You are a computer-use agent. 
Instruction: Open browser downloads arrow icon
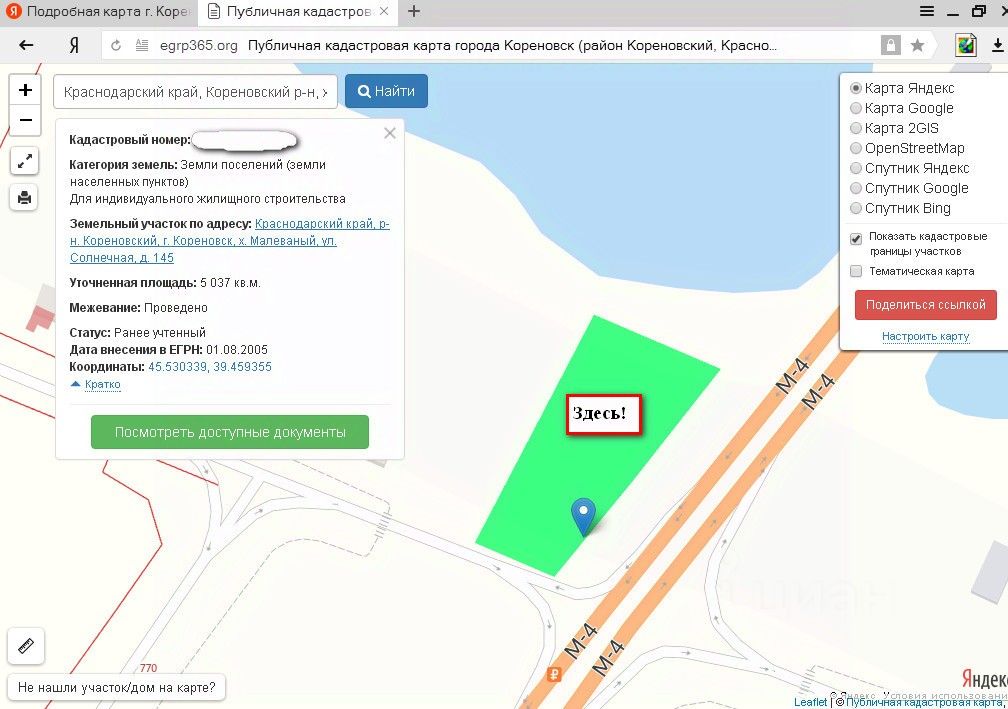click(x=997, y=45)
